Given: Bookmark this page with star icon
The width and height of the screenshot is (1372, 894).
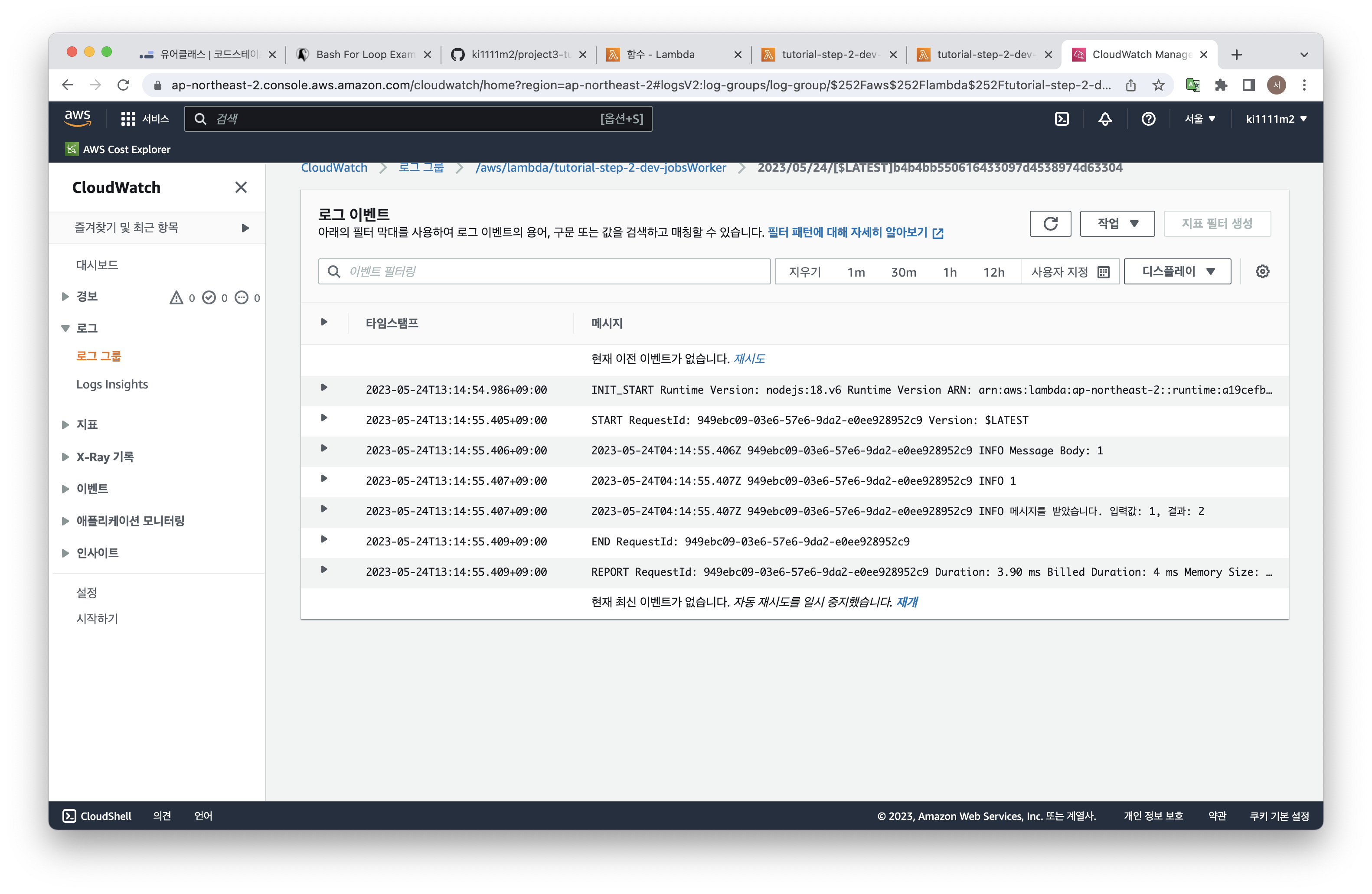Looking at the screenshot, I should (1158, 85).
